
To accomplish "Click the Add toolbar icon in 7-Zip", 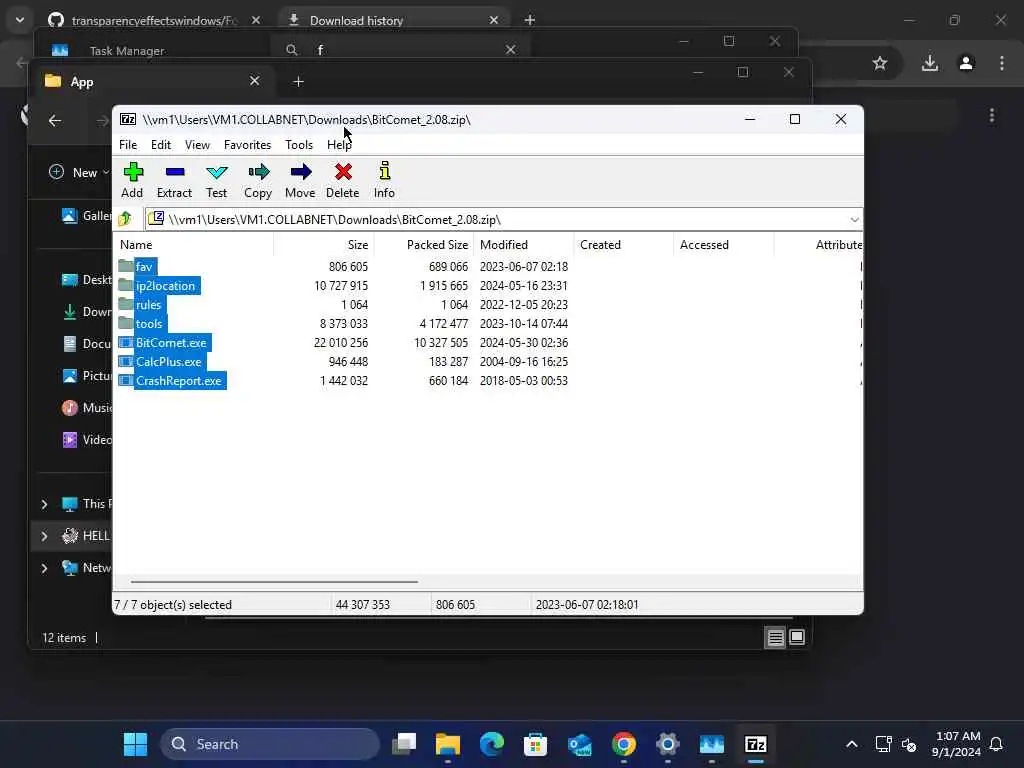I will point(133,180).
